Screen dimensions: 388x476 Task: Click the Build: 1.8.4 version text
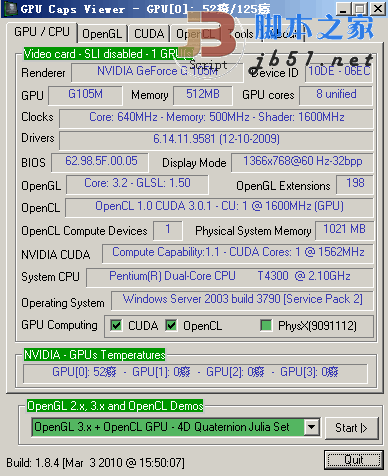95,463
